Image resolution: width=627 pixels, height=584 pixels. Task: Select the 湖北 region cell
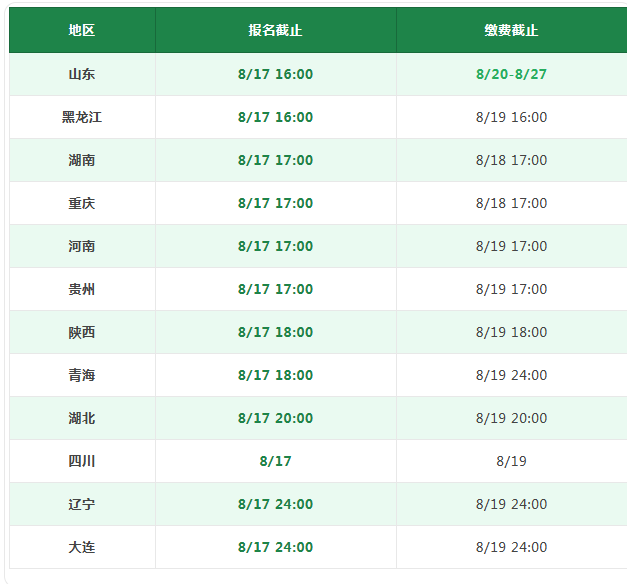coord(82,418)
